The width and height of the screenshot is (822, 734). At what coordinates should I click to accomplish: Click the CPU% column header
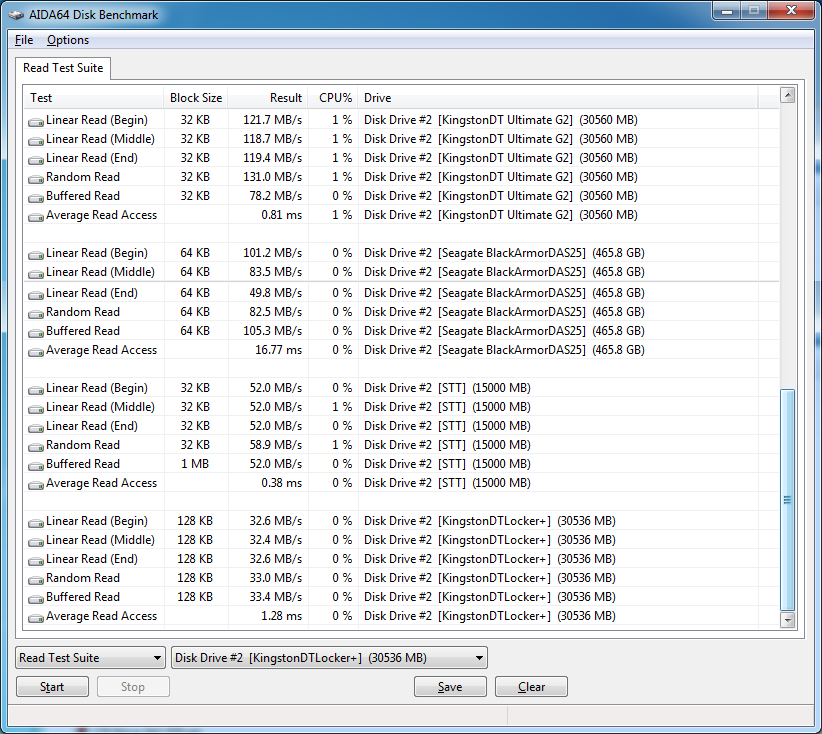[333, 98]
